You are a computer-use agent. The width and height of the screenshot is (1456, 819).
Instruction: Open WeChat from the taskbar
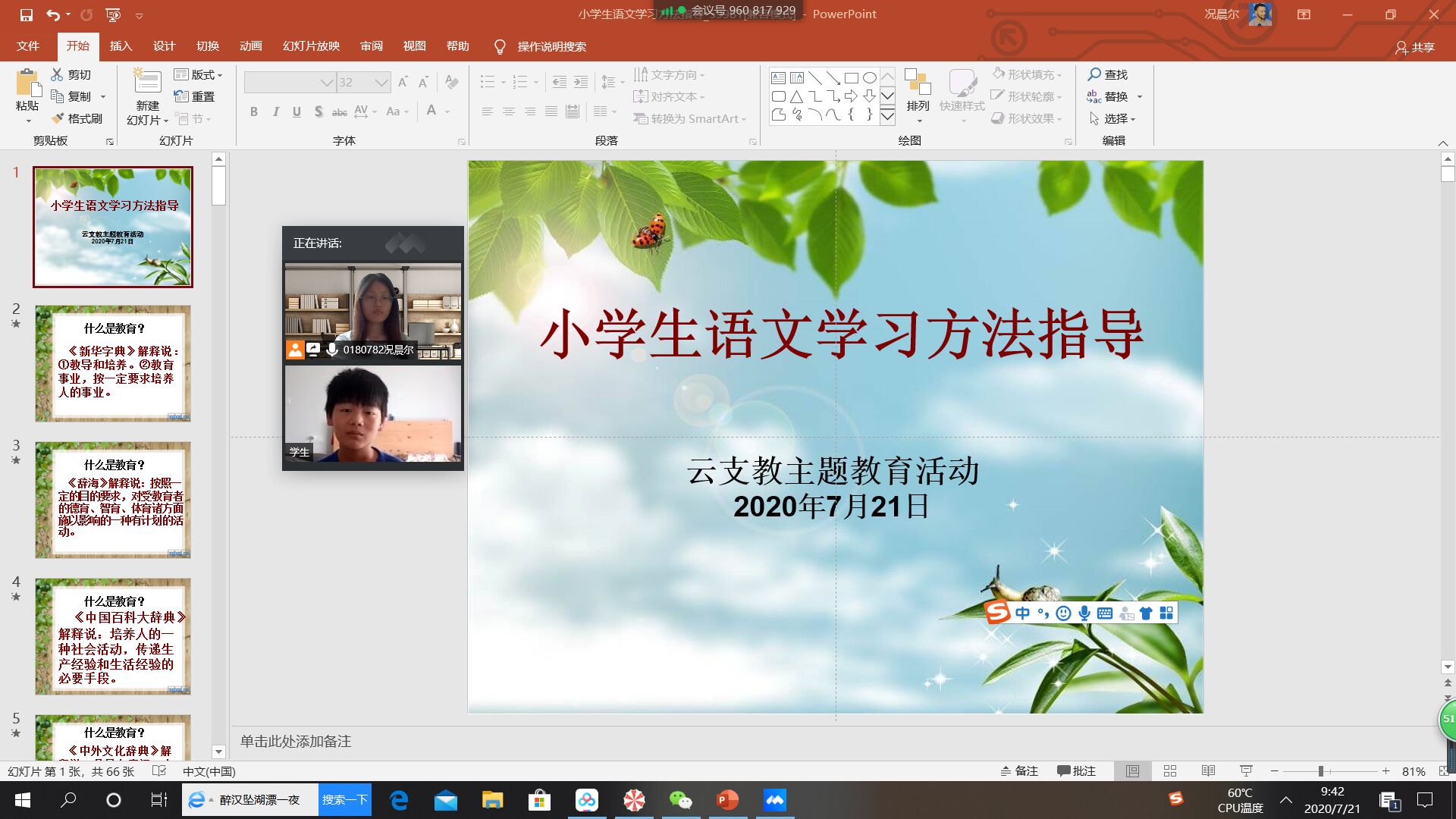coord(680,799)
